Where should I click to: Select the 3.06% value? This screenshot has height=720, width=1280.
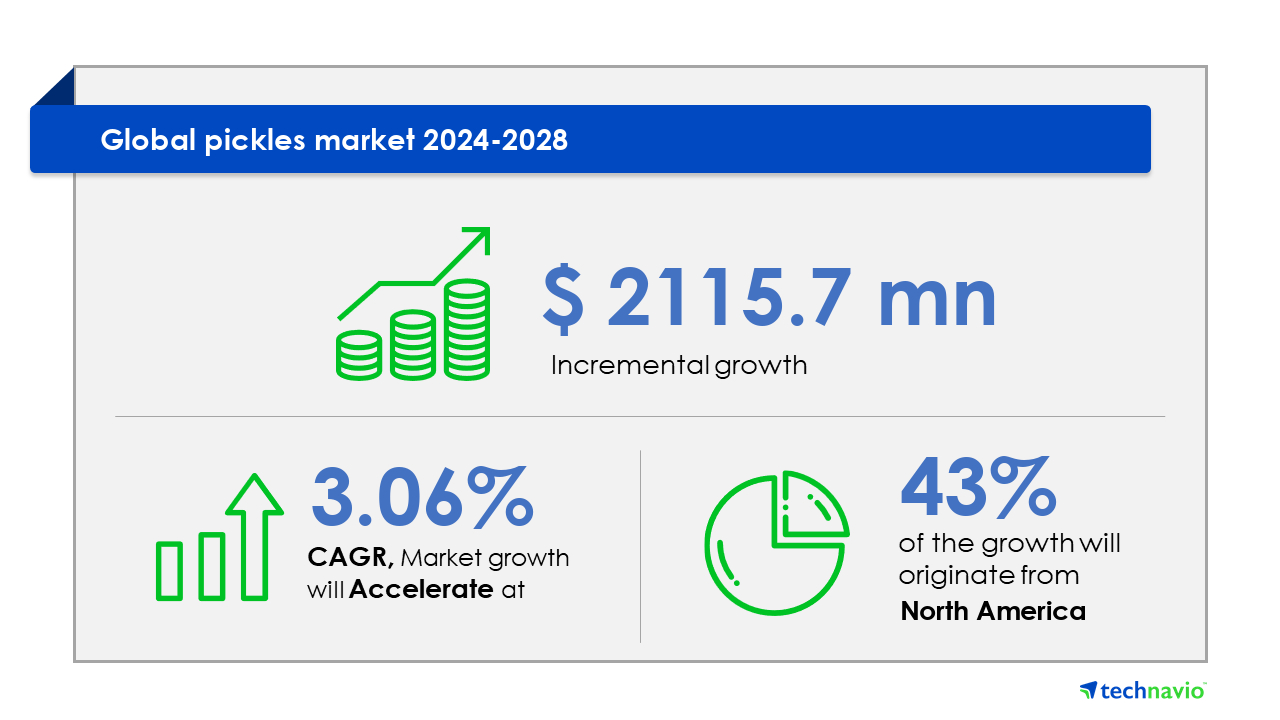coord(421,497)
